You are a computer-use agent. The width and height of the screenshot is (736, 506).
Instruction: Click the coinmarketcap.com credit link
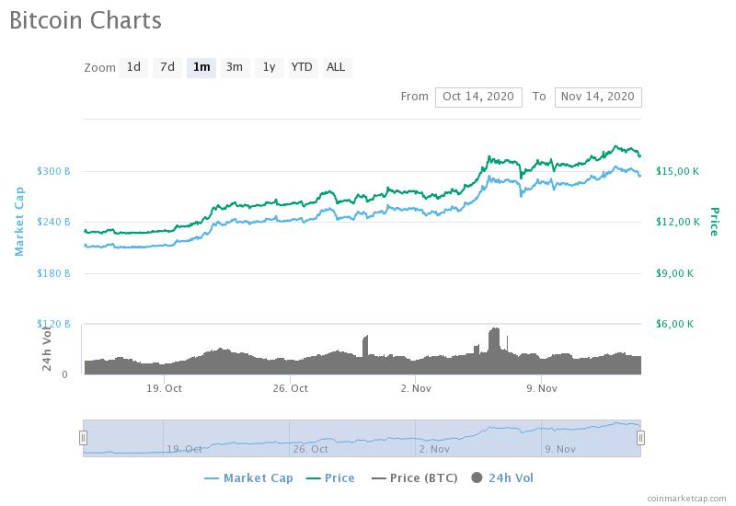(686, 498)
